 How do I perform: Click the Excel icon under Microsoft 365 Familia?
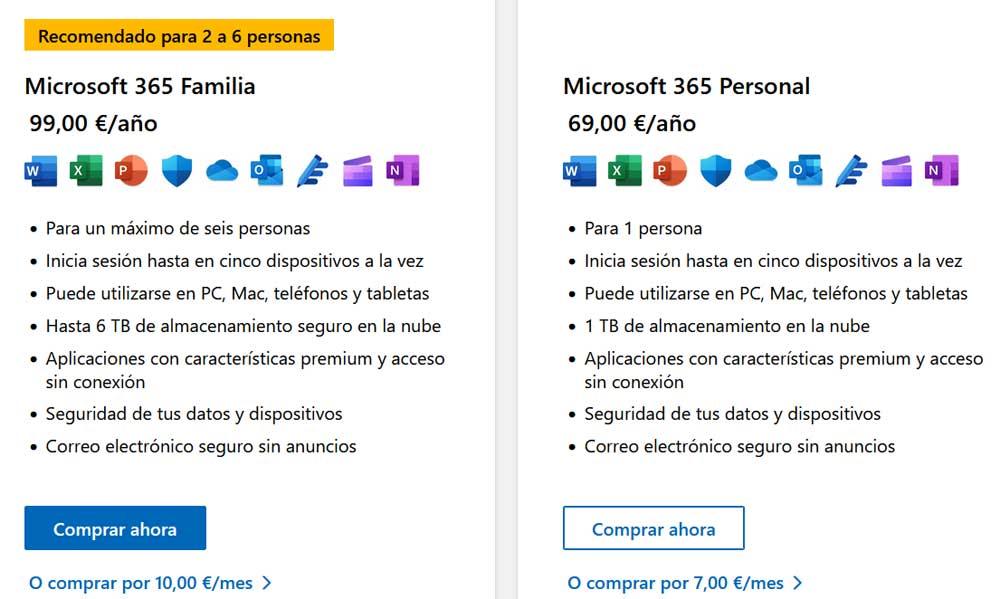click(86, 171)
